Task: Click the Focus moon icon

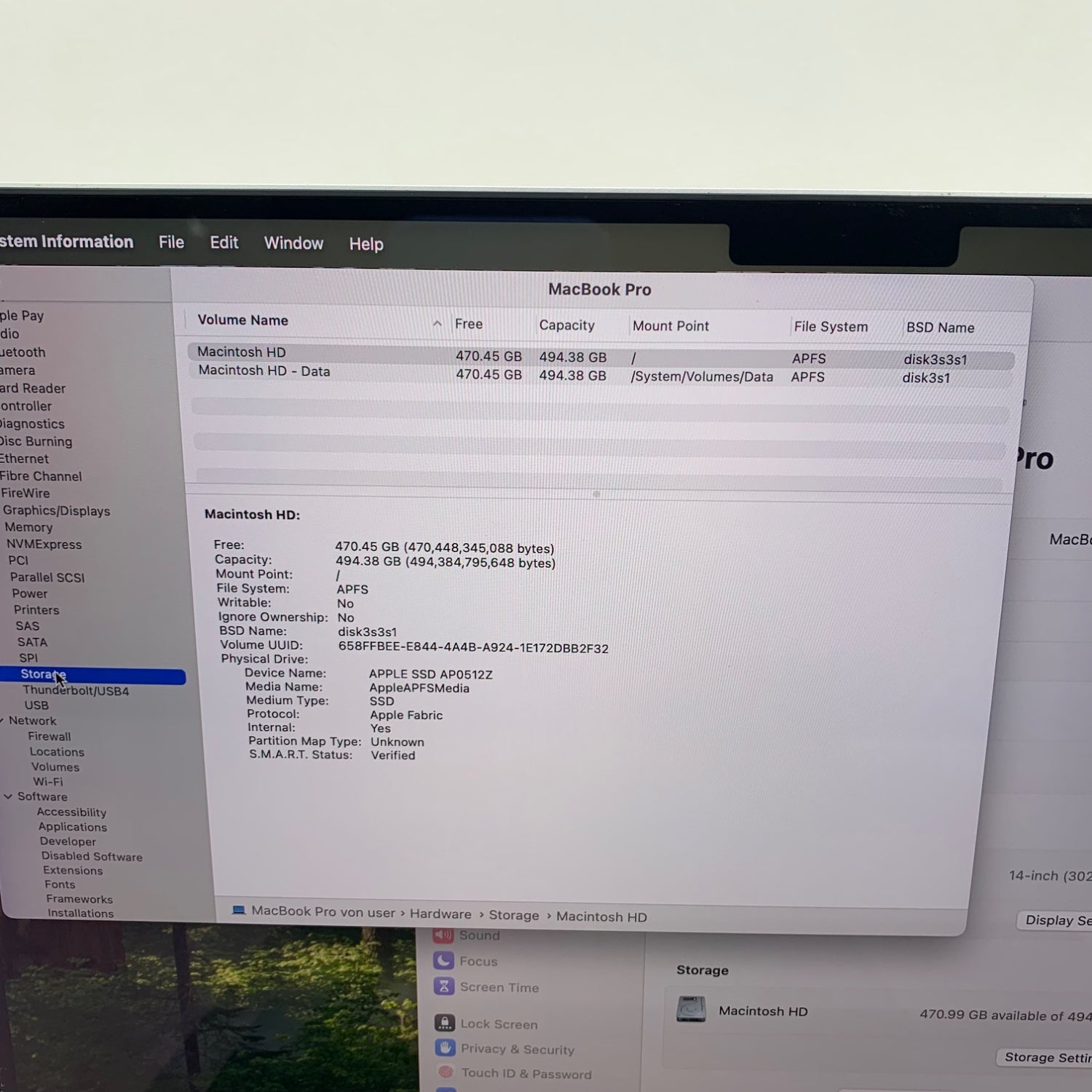Action: click(444, 961)
